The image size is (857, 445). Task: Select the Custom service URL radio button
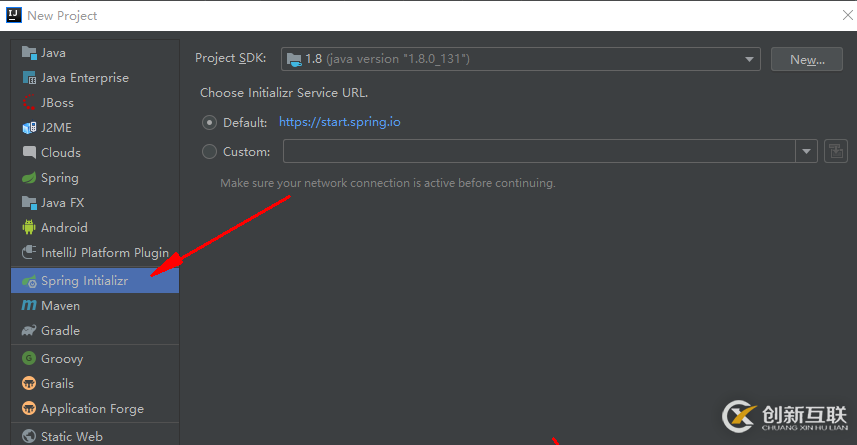coord(209,151)
